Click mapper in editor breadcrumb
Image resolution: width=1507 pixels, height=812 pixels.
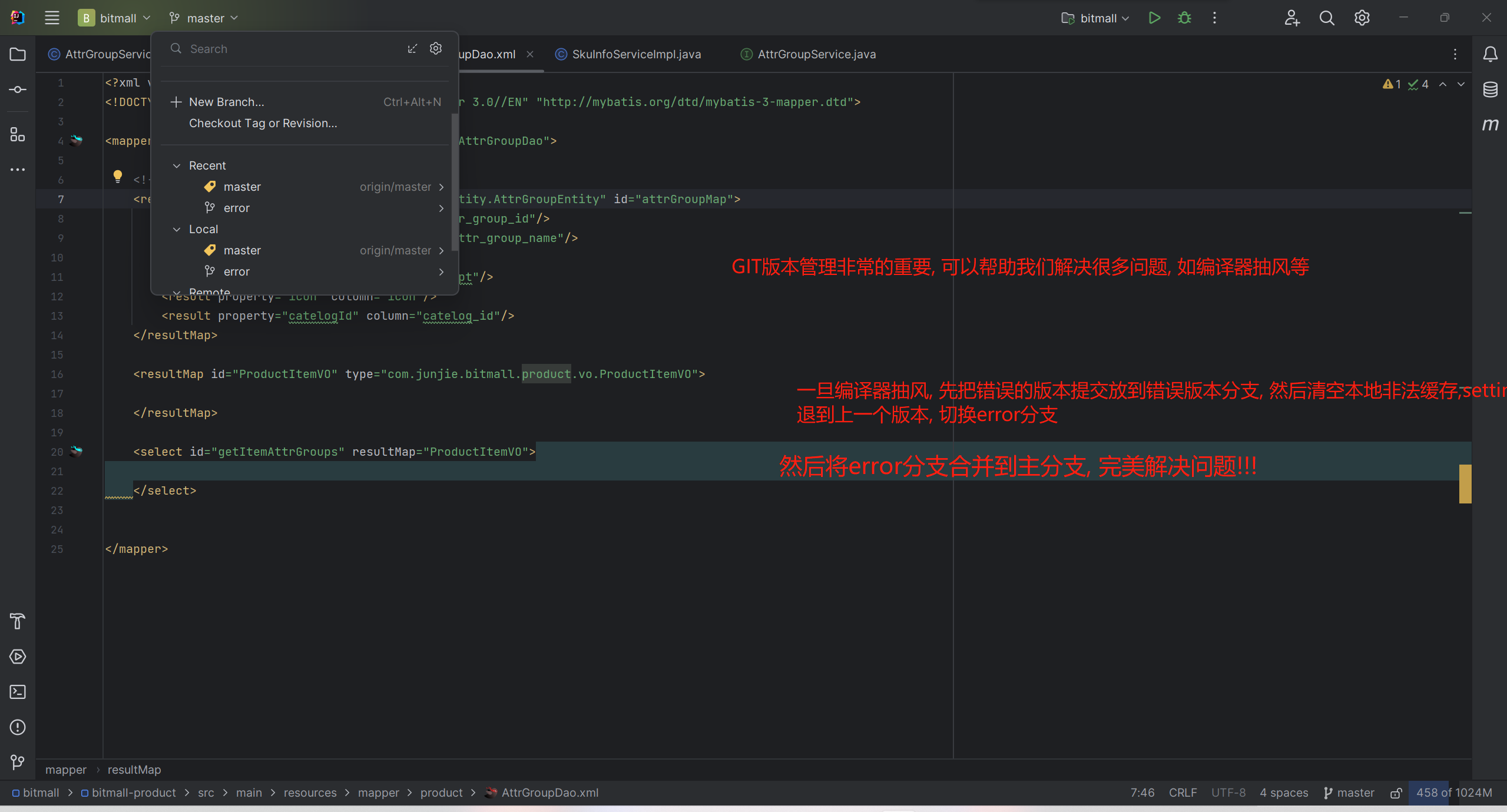(x=66, y=770)
